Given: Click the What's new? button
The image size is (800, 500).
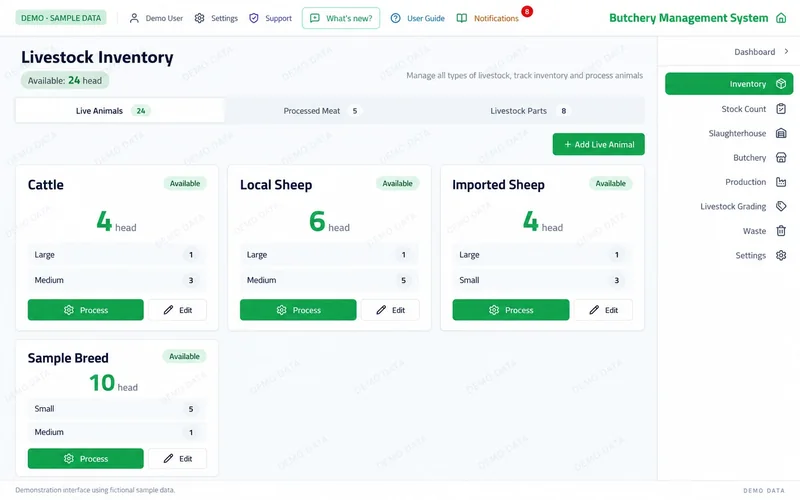Looking at the screenshot, I should tap(341, 18).
